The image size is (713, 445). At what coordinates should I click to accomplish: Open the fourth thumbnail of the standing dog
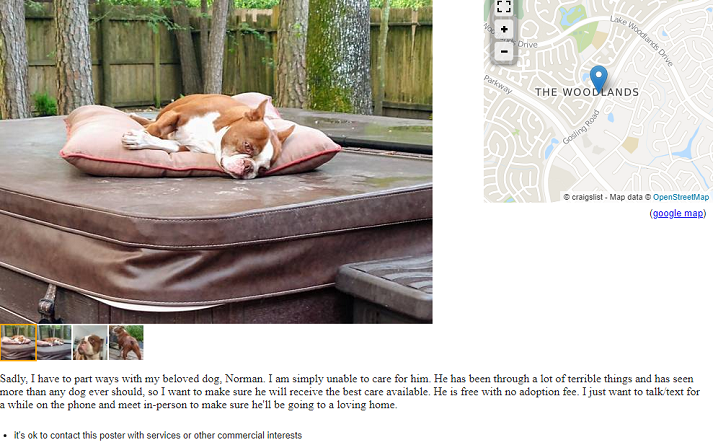click(x=126, y=342)
